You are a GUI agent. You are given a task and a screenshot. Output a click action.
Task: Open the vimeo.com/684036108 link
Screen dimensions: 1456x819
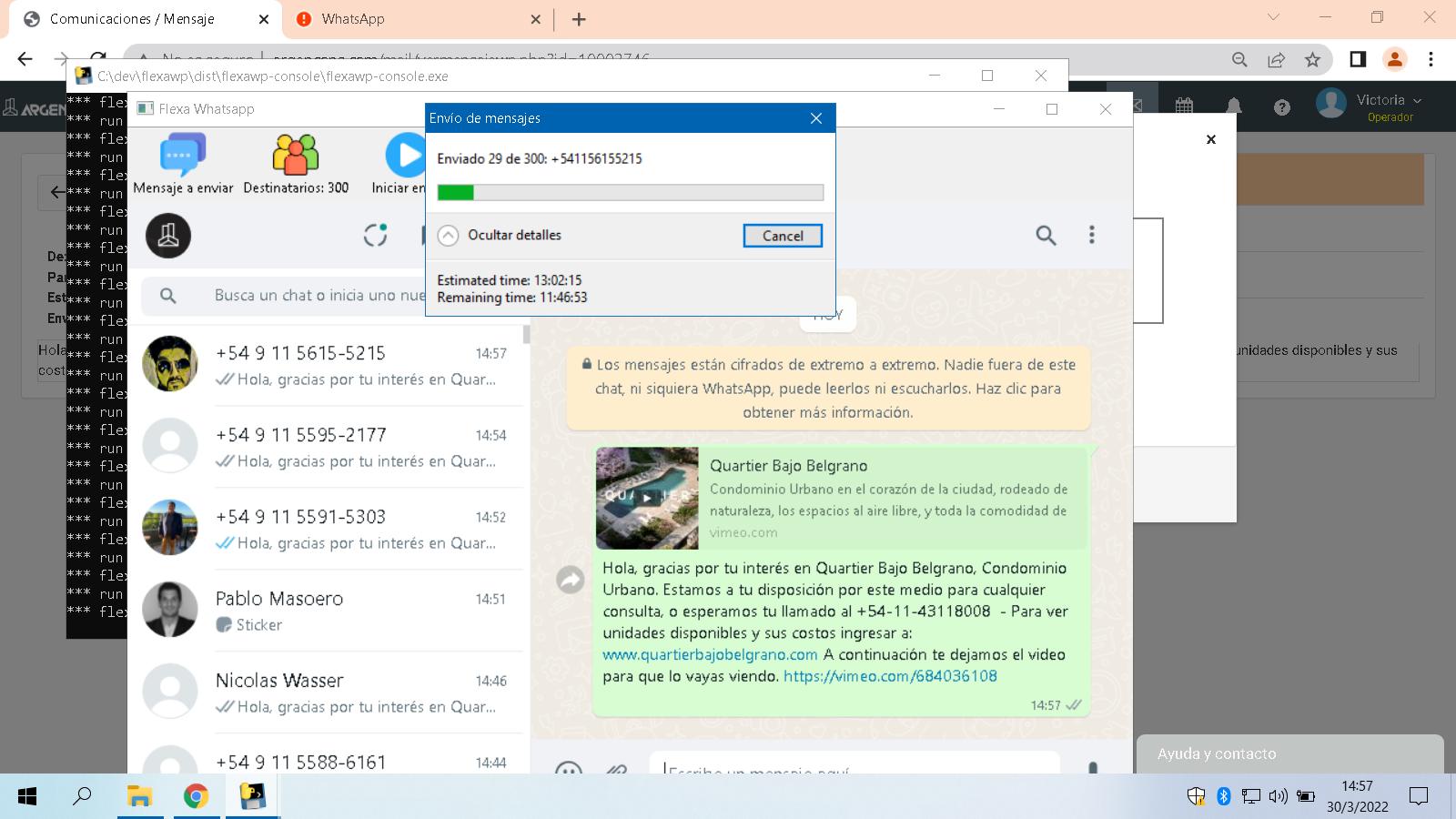[x=890, y=676]
